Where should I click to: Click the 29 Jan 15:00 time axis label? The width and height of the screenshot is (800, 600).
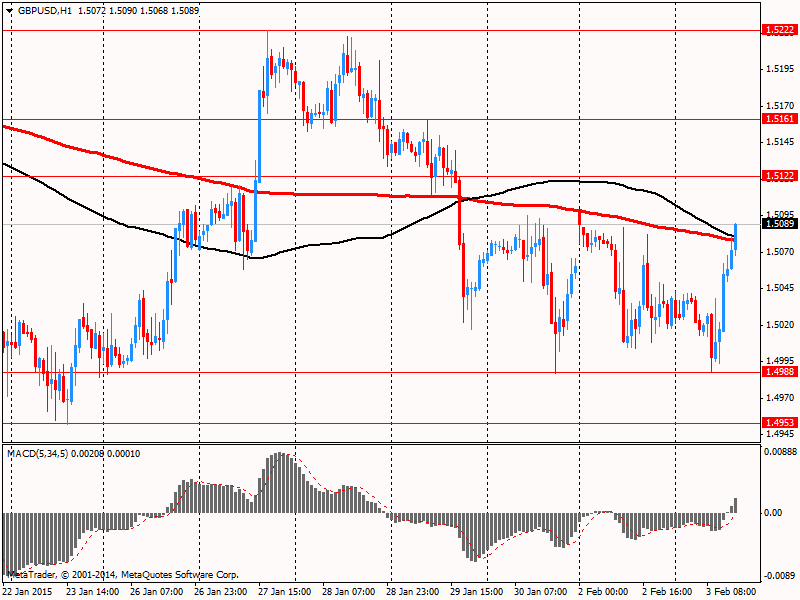[x=477, y=592]
